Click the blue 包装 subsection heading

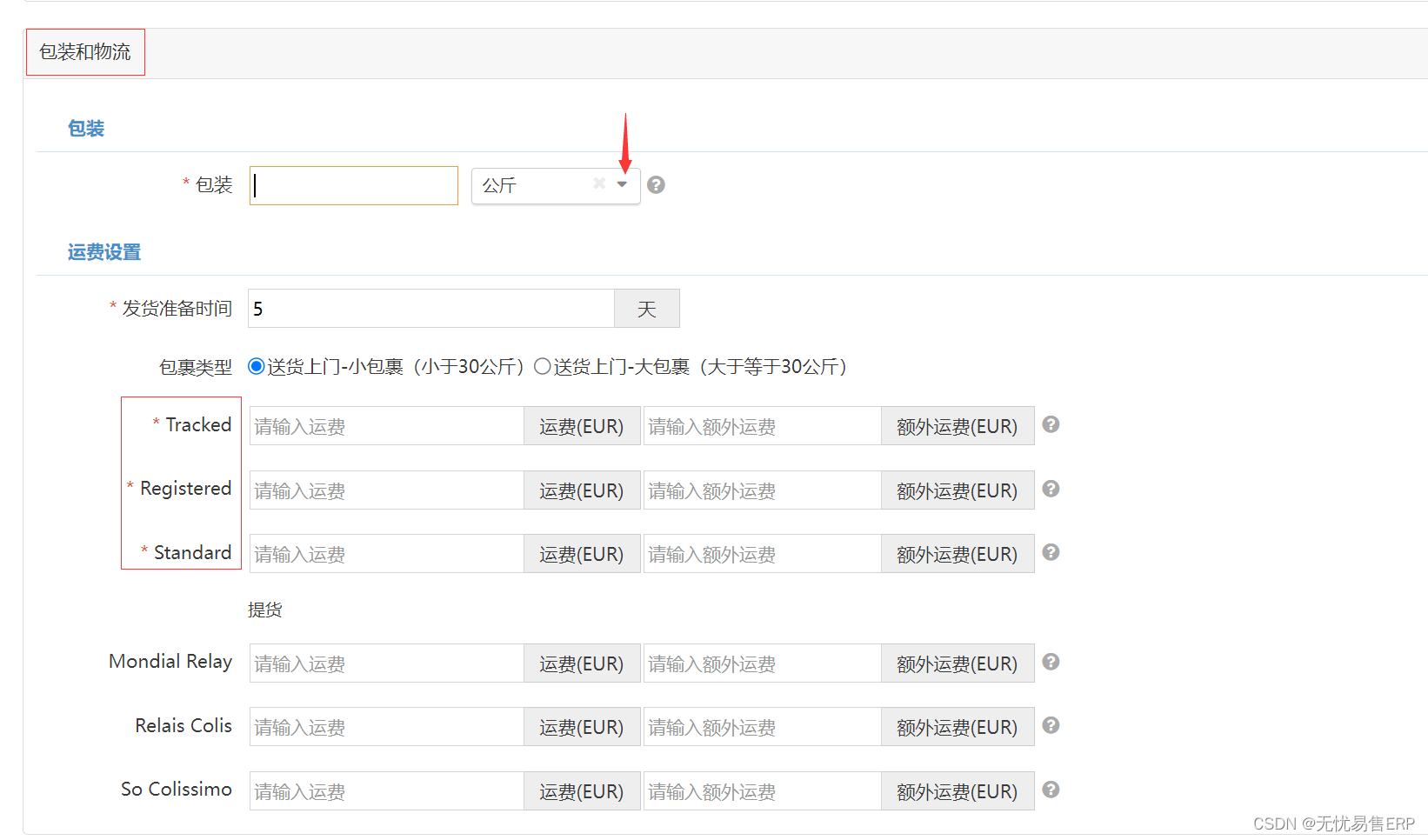[x=86, y=129]
